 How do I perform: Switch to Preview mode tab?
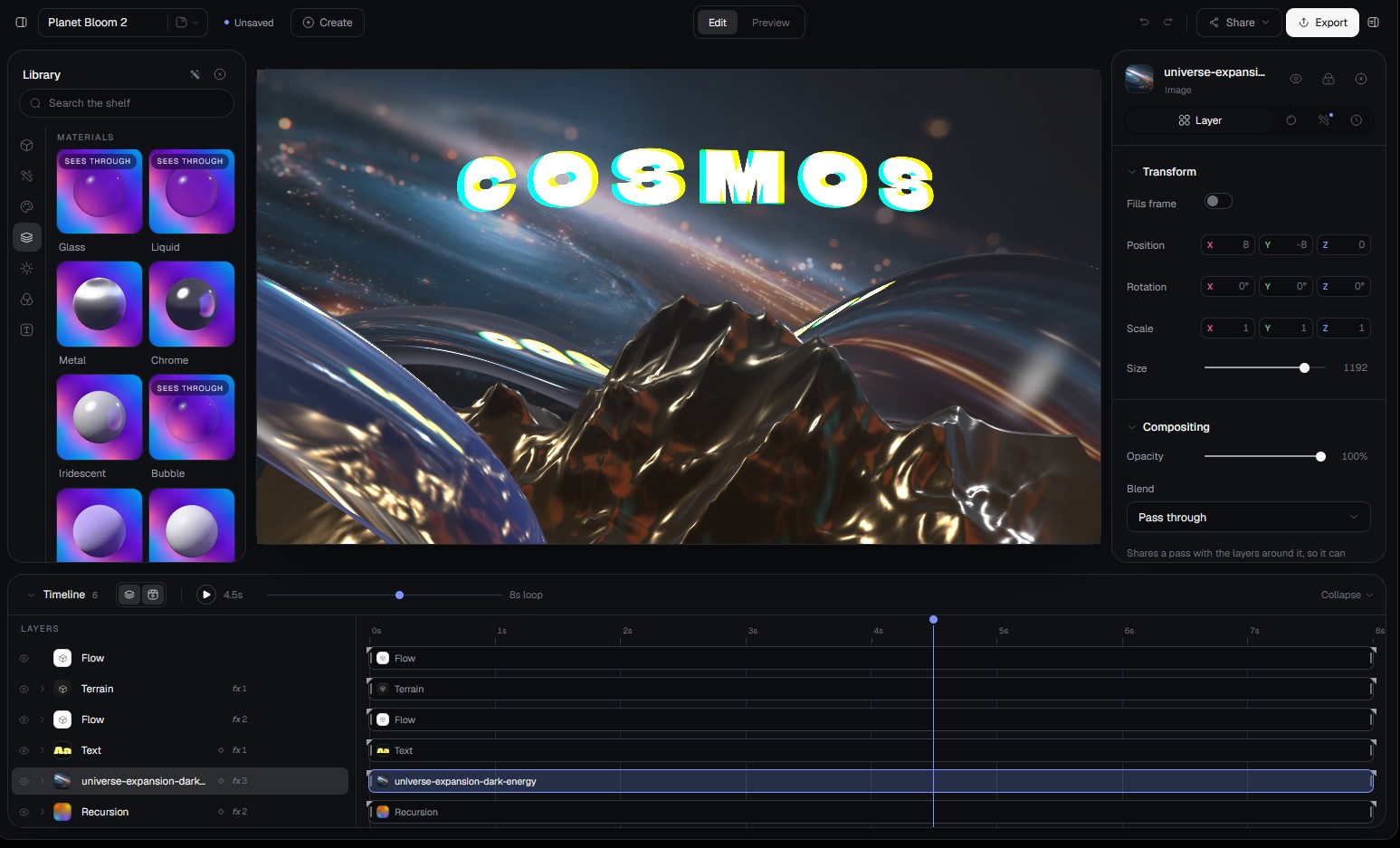pyautogui.click(x=771, y=23)
